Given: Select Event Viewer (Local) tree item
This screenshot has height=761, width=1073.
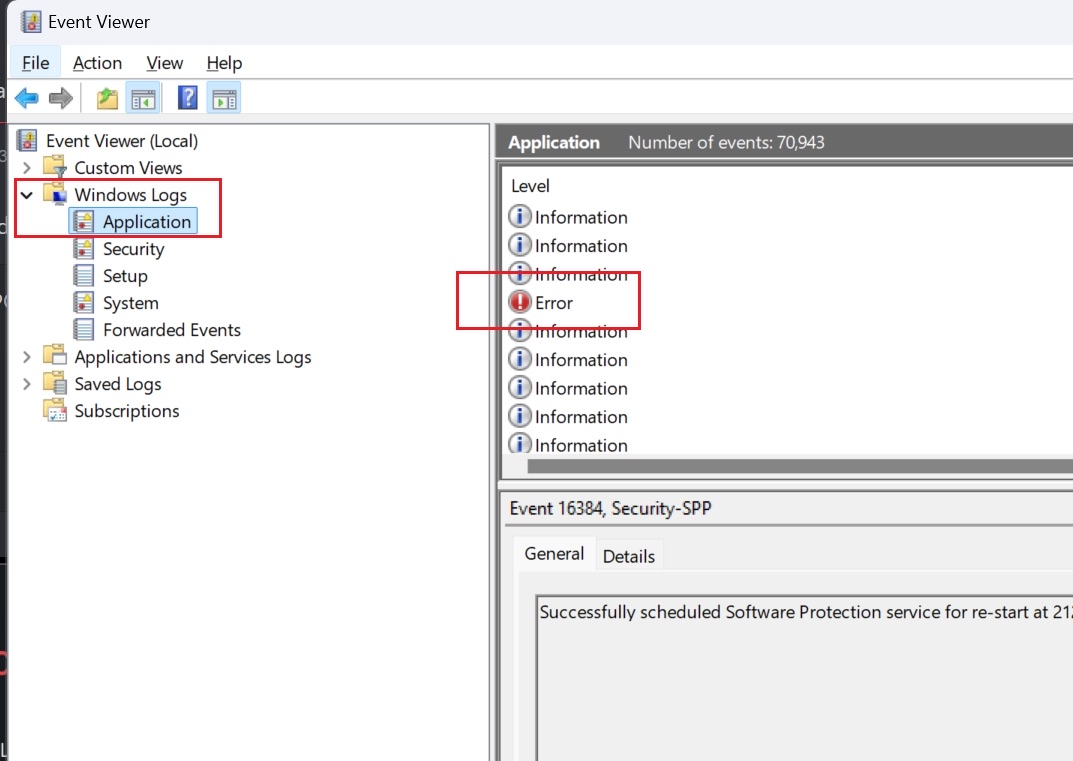Looking at the screenshot, I should (122, 141).
